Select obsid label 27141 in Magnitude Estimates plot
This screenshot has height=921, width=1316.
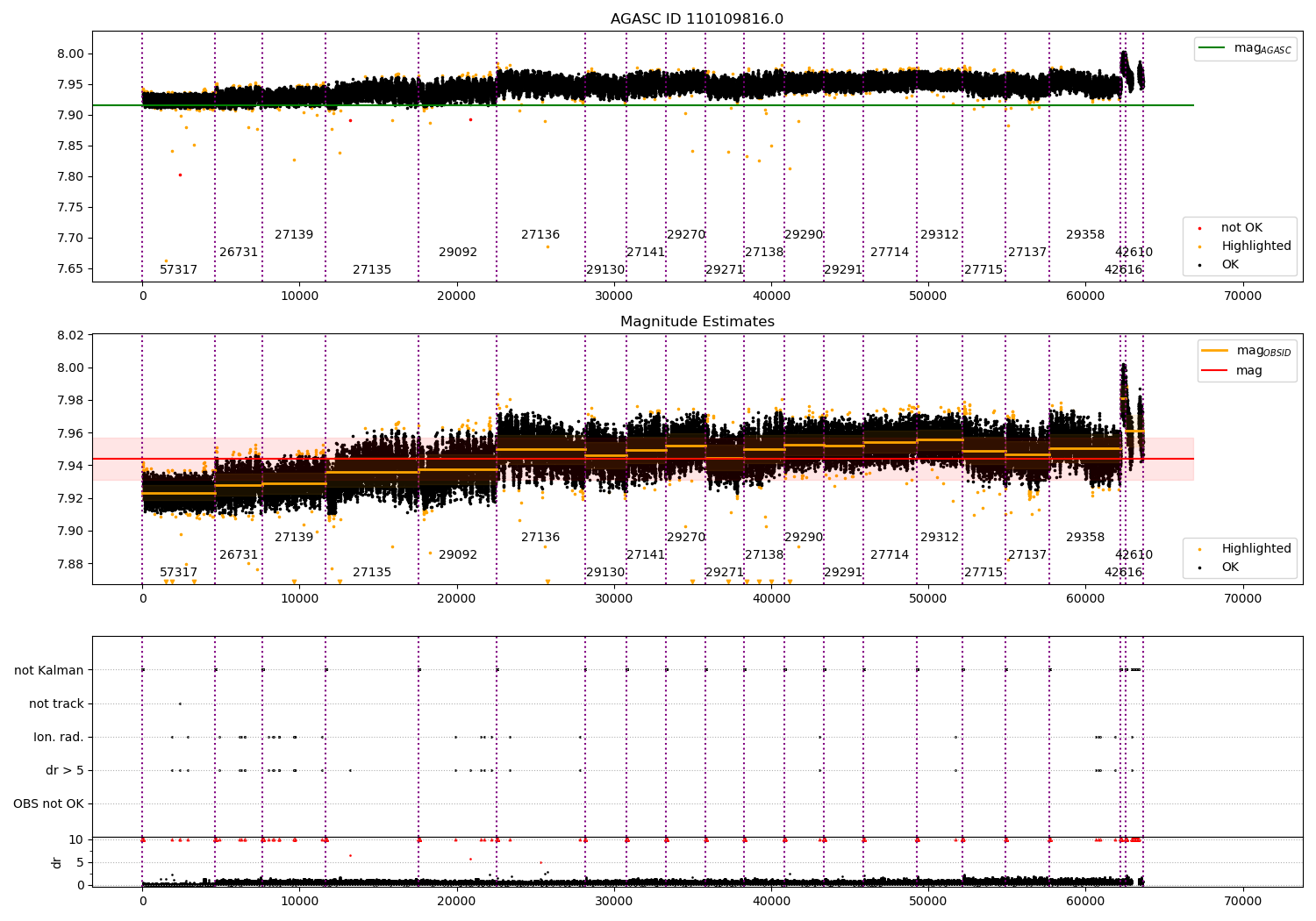pyautogui.click(x=646, y=555)
